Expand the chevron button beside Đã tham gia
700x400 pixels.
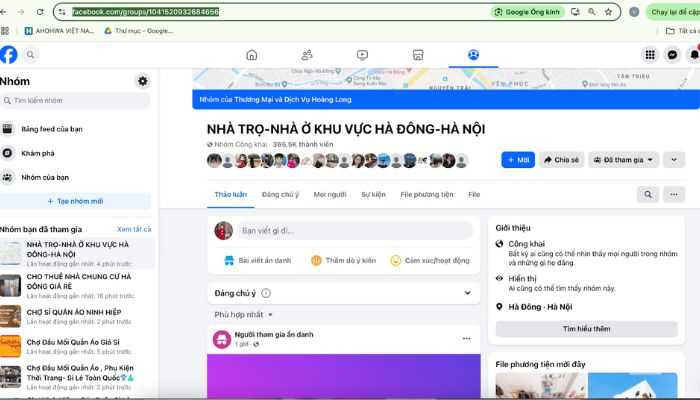(x=674, y=160)
